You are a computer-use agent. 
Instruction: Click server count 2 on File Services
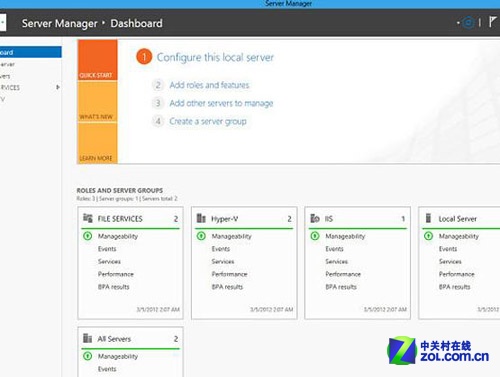click(176, 219)
